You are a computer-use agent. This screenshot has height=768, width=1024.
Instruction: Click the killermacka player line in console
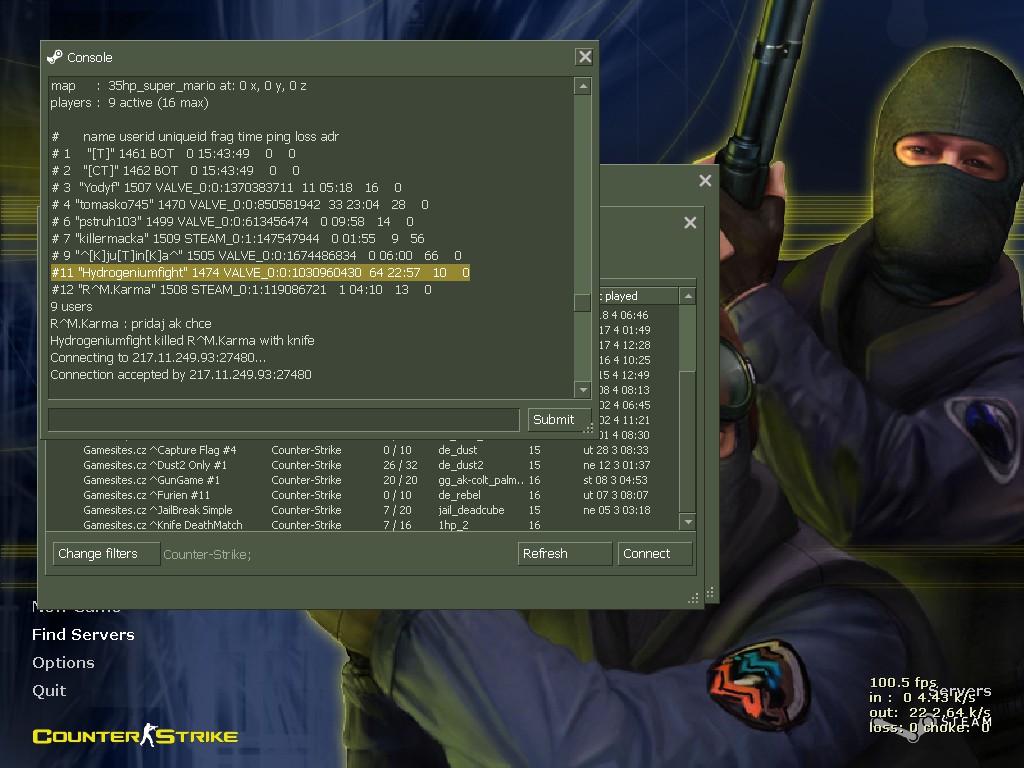click(238, 238)
